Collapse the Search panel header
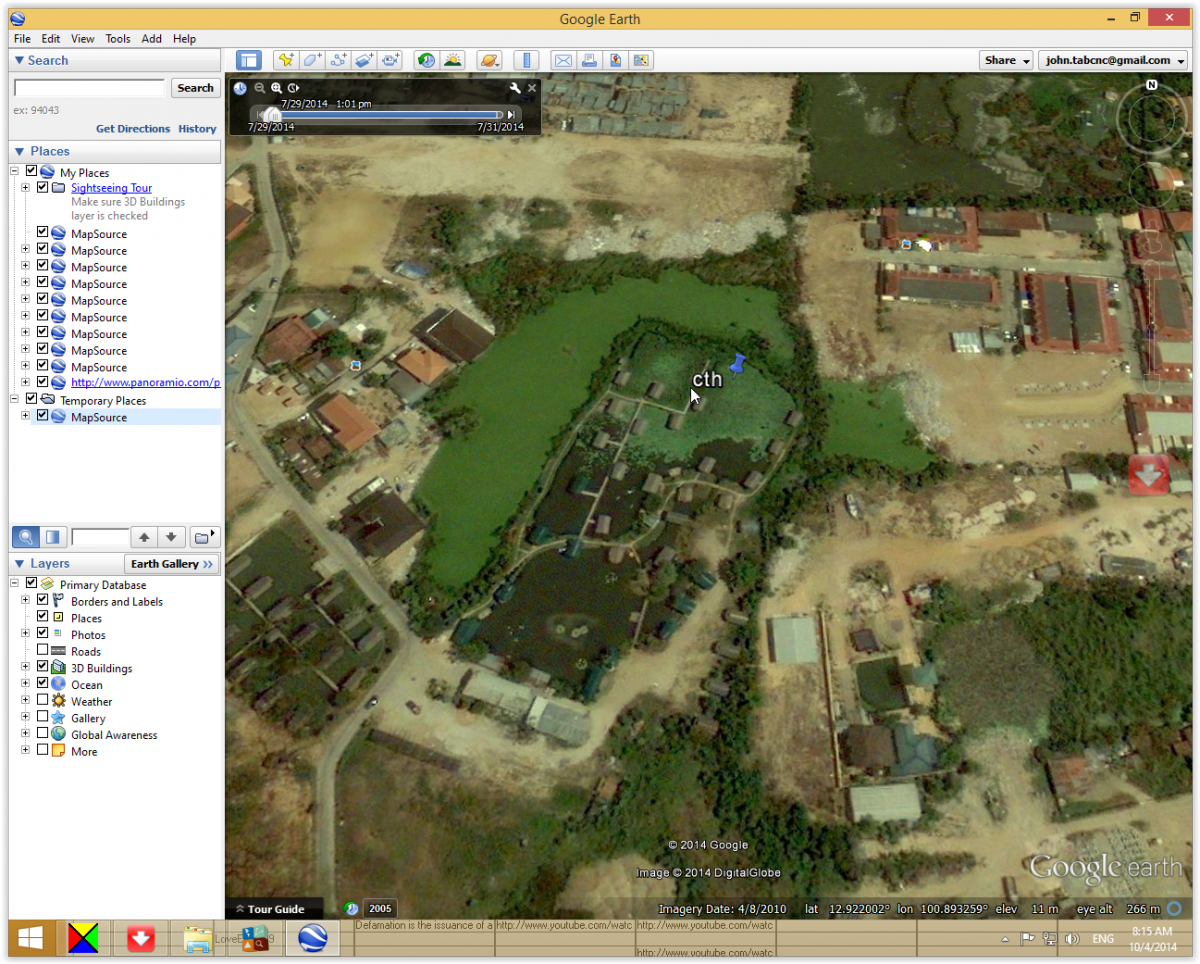 115,60
